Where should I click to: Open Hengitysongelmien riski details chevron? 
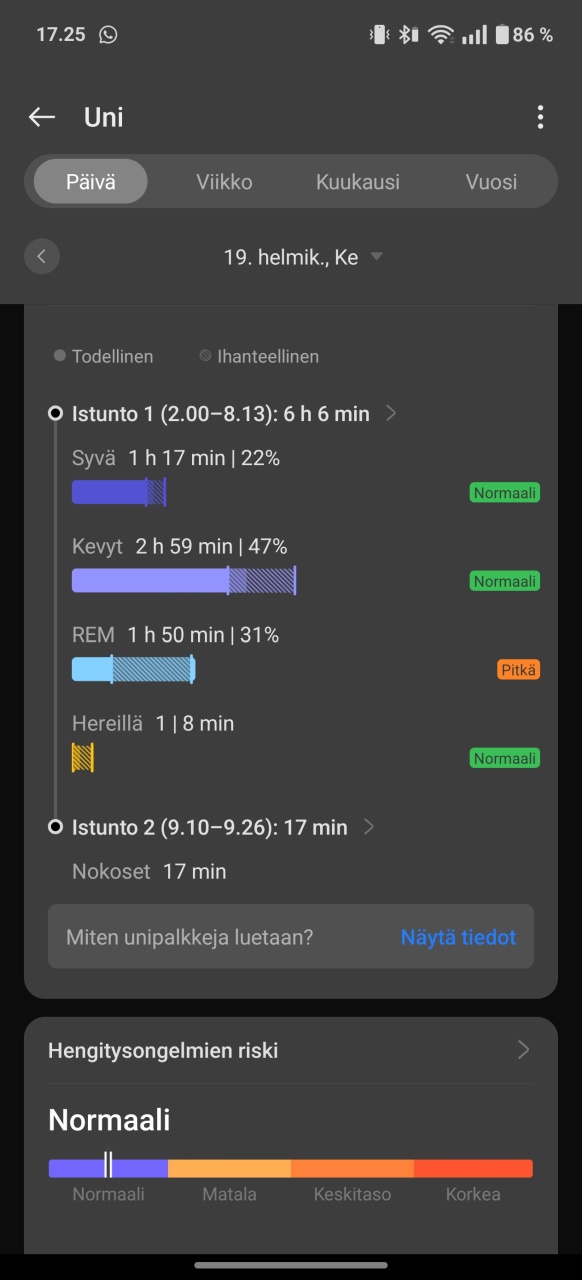click(x=523, y=1050)
